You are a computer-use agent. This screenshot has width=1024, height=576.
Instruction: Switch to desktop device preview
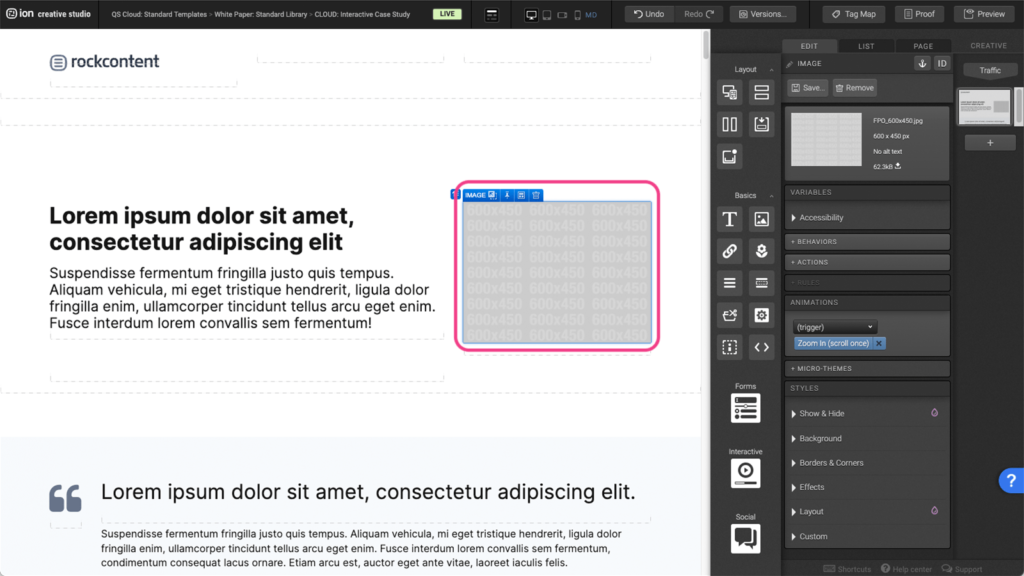(x=531, y=15)
